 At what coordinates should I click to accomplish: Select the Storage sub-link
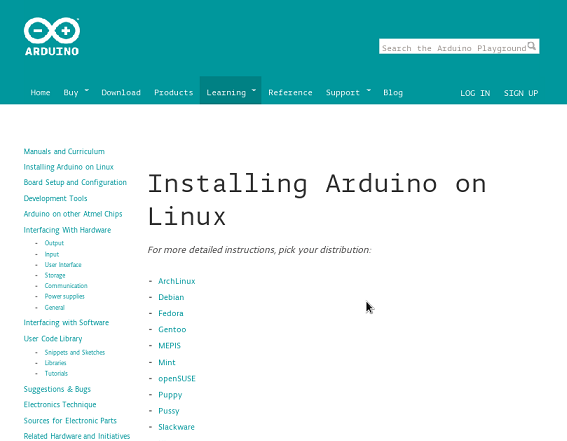pos(55,275)
